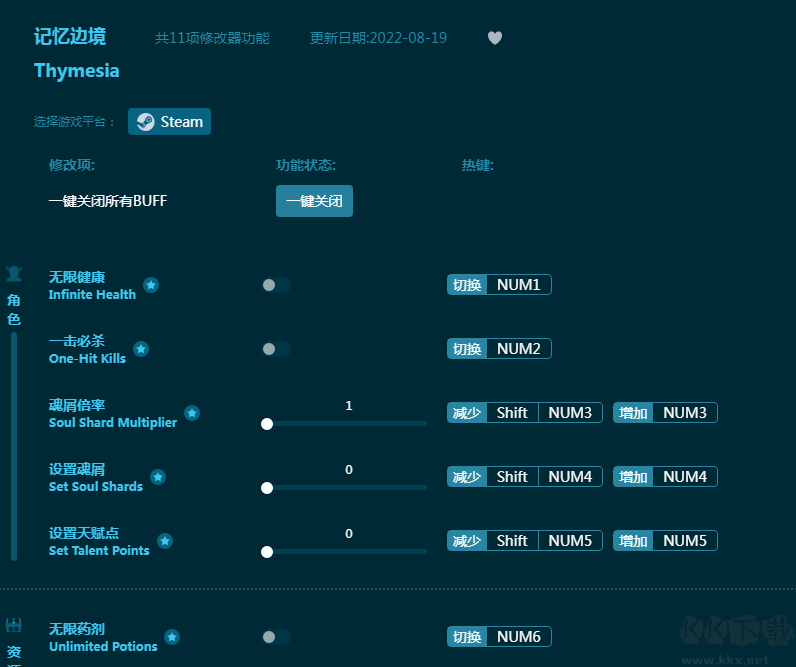The height and width of the screenshot is (667, 796).
Task: Click star icon beside Set Talent Points
Action: coord(165,541)
